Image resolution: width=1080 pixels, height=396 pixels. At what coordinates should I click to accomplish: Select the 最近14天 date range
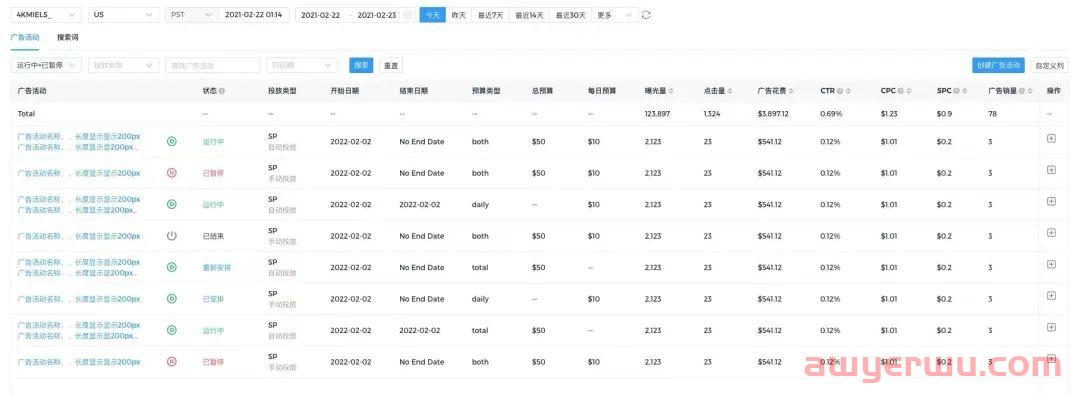[530, 15]
